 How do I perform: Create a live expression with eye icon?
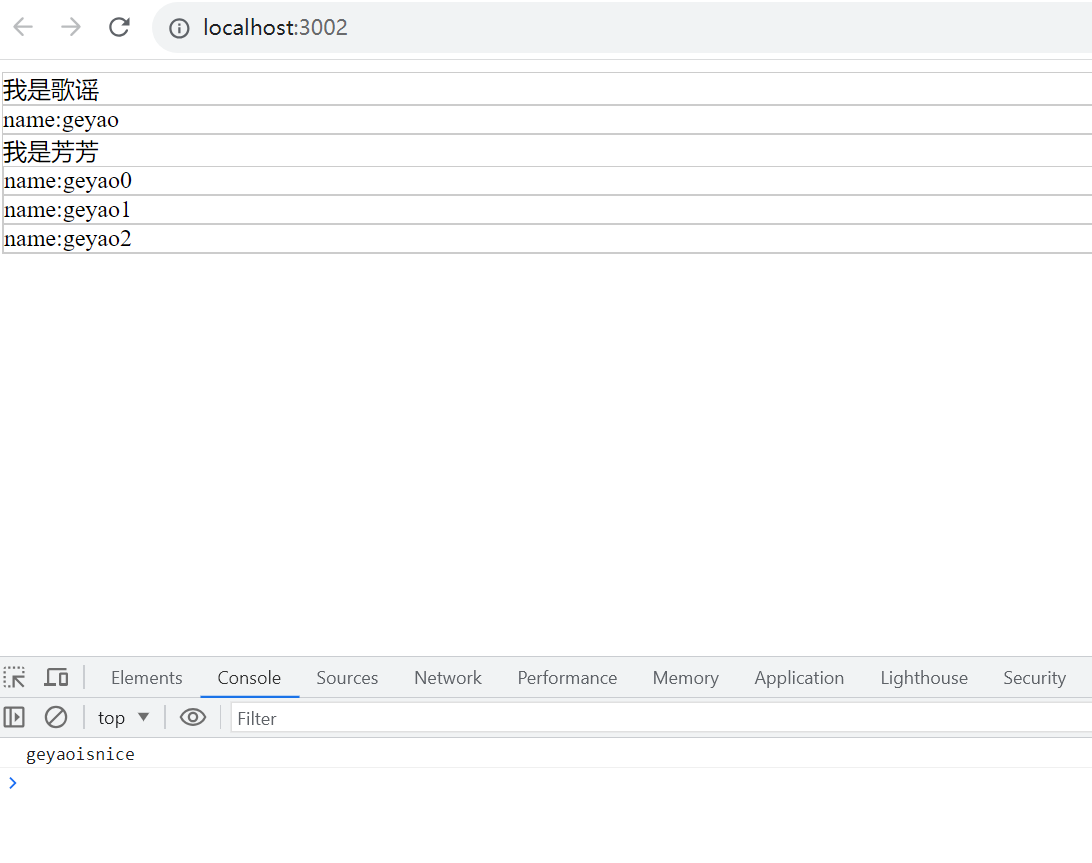point(193,717)
